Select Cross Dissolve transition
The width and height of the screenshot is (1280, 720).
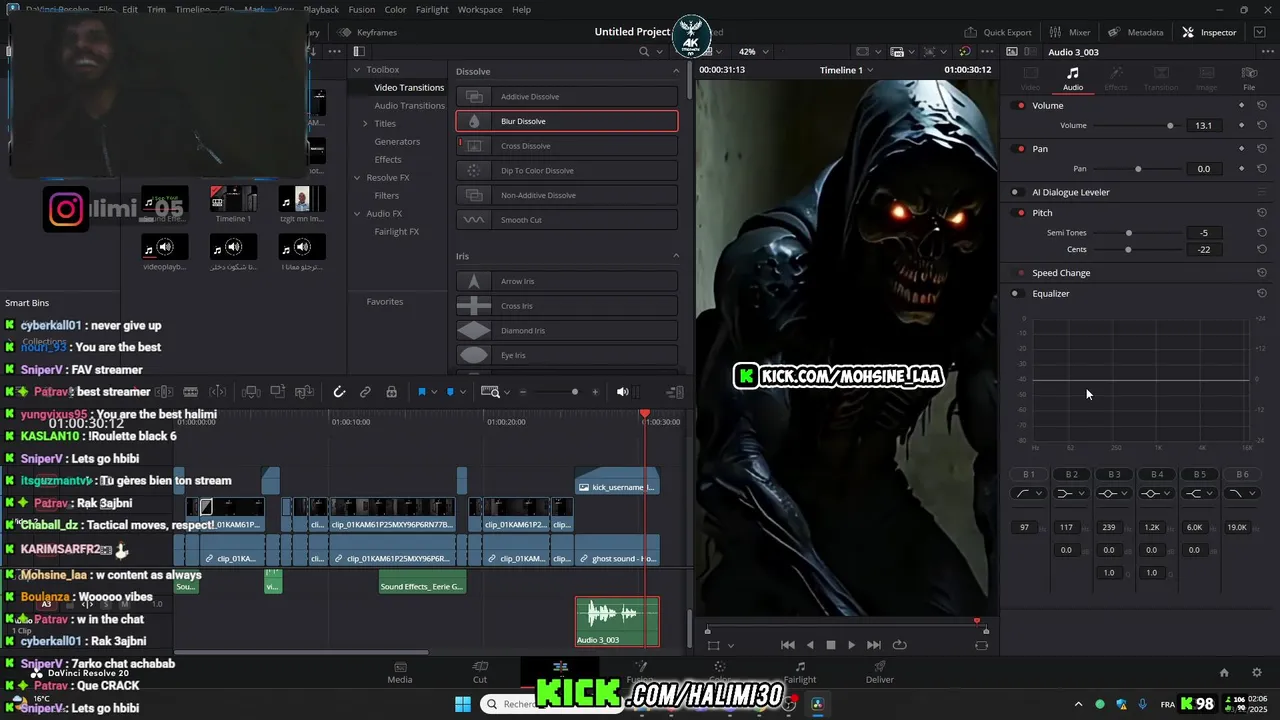pos(567,146)
